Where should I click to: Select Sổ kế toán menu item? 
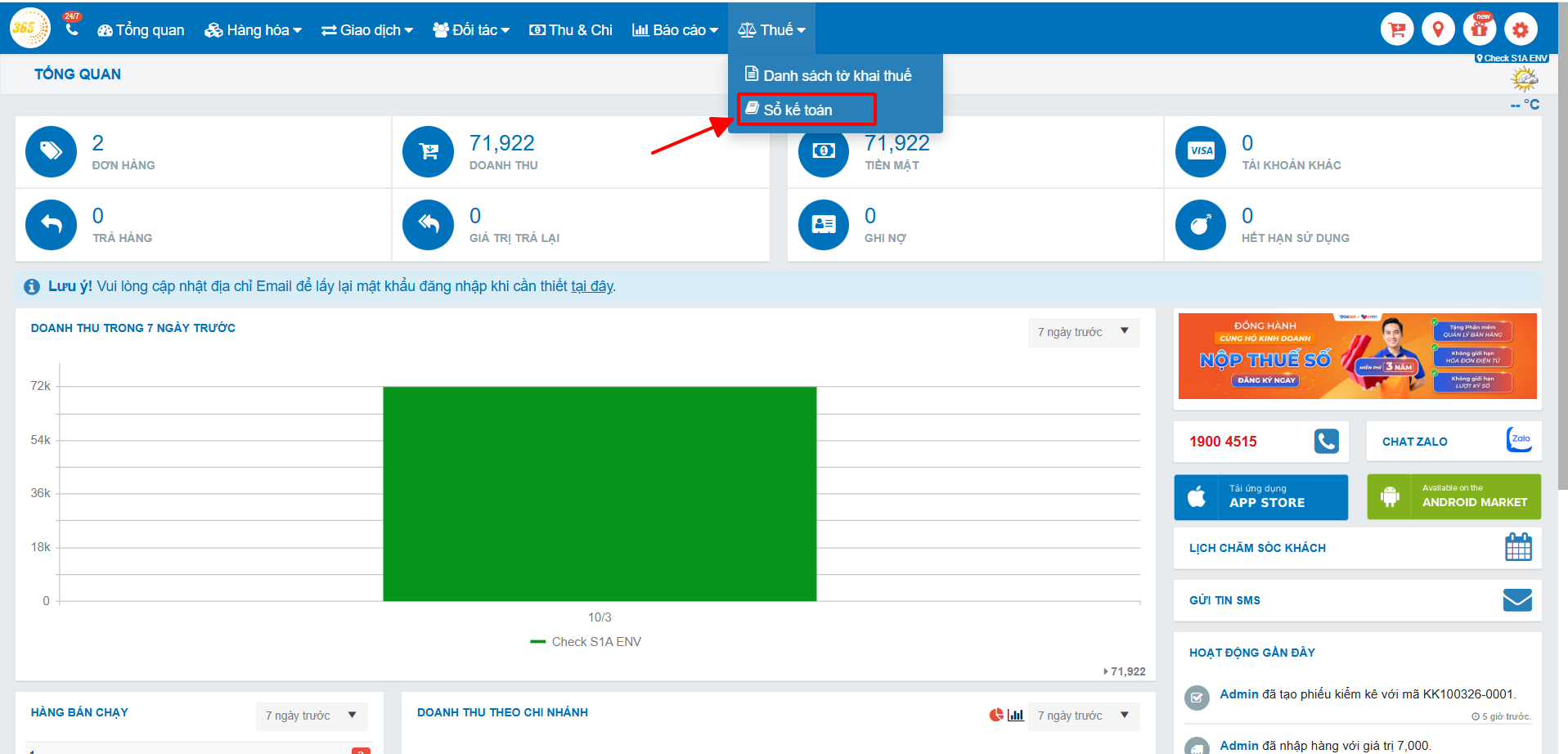coord(798,110)
